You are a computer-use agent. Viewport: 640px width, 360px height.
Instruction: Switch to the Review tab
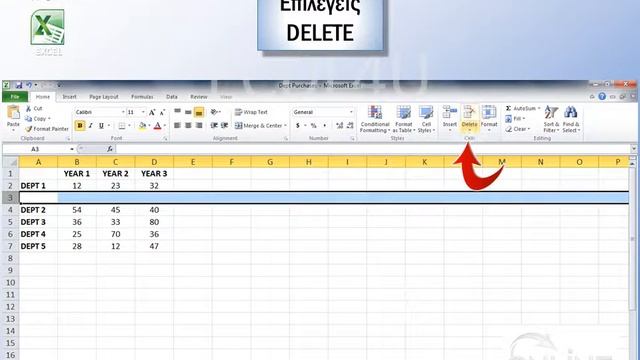click(x=199, y=97)
